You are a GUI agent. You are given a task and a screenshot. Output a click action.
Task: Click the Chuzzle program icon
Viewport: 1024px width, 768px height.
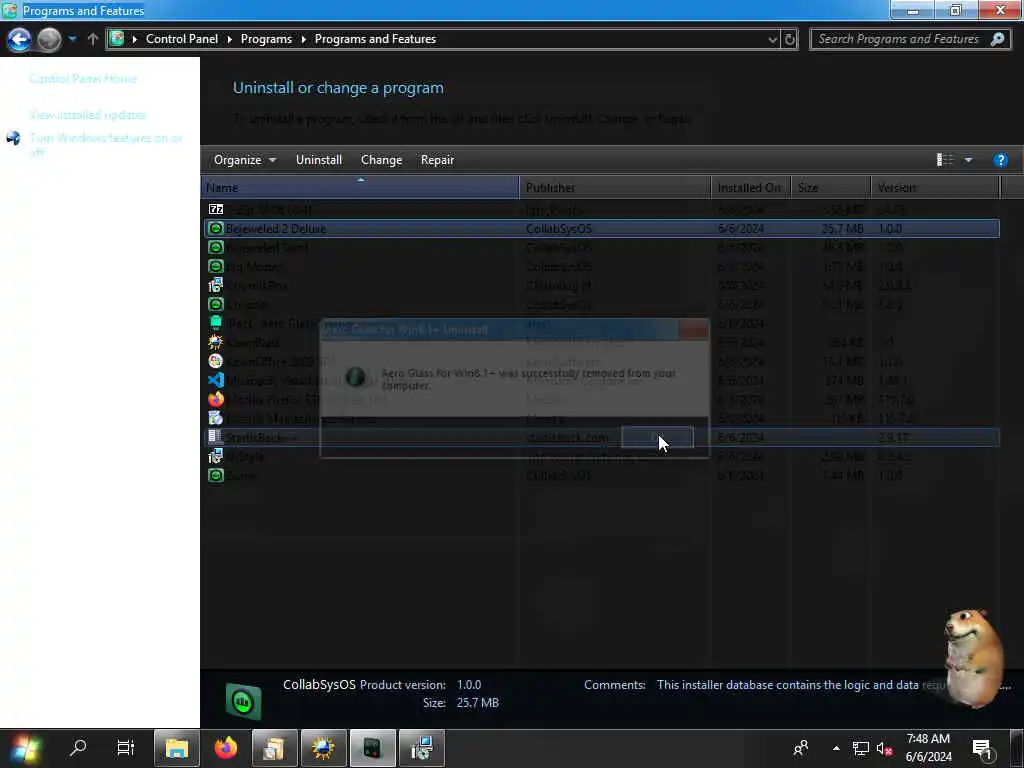pos(216,304)
